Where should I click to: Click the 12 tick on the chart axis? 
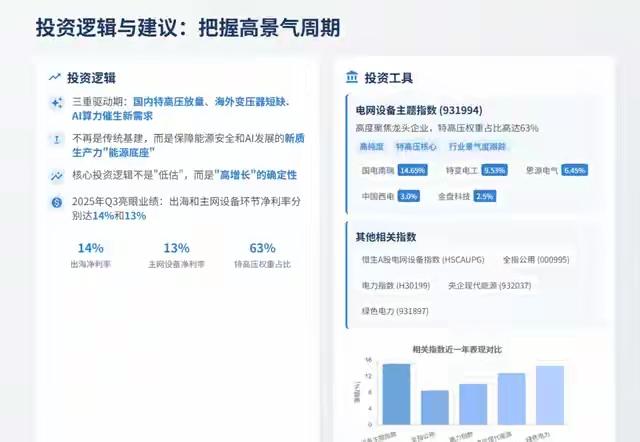point(369,376)
